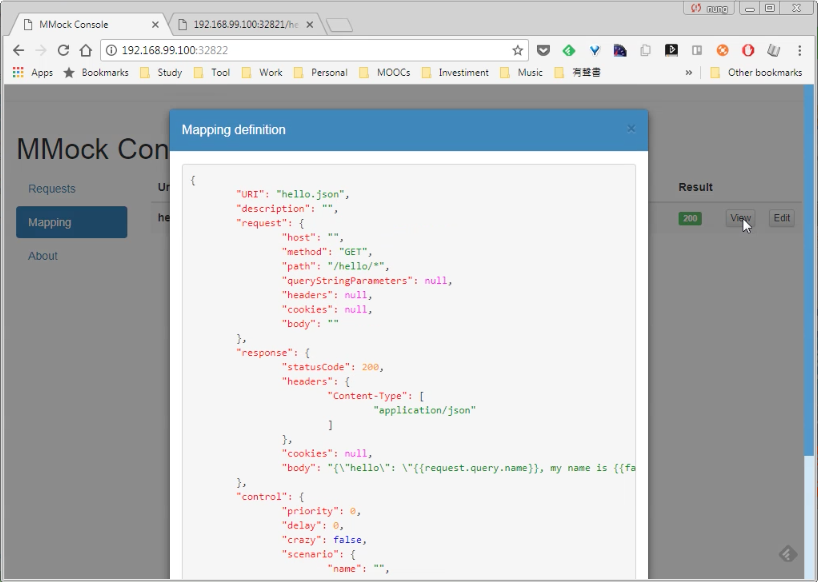Open the Chrome three-dot menu

[x=799, y=50]
